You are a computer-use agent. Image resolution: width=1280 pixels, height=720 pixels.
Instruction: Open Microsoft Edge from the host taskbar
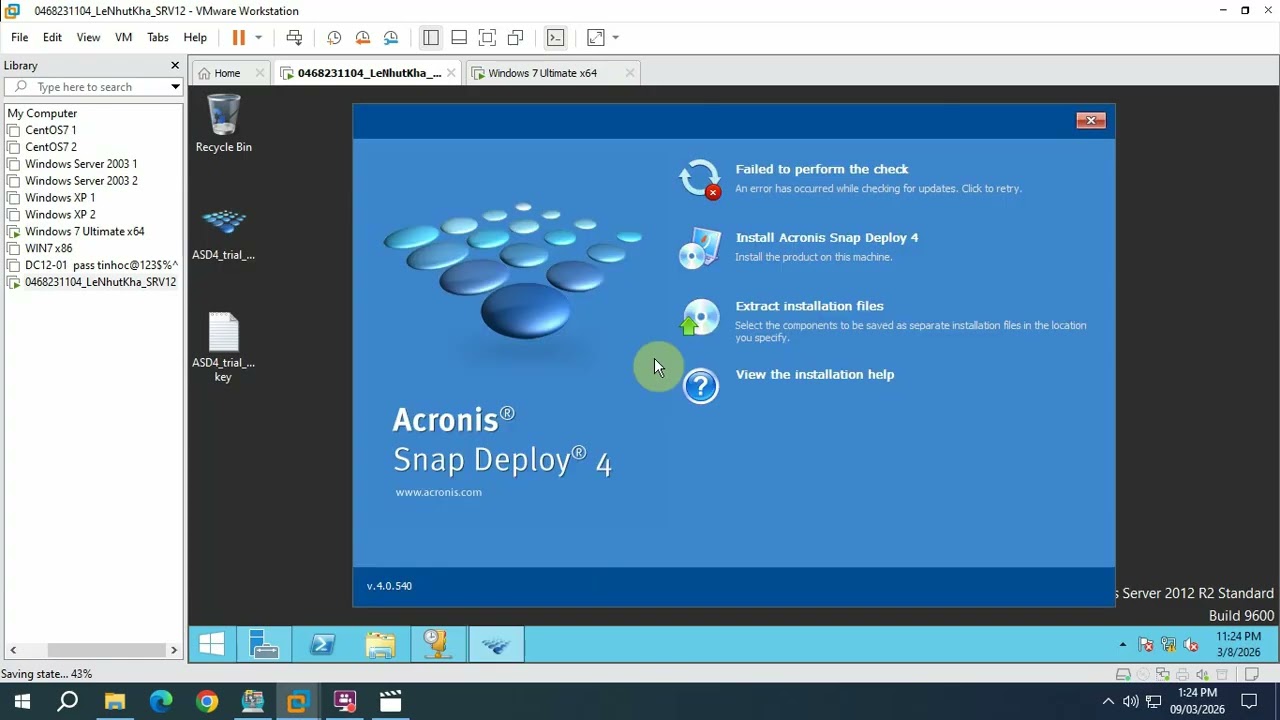click(x=161, y=702)
